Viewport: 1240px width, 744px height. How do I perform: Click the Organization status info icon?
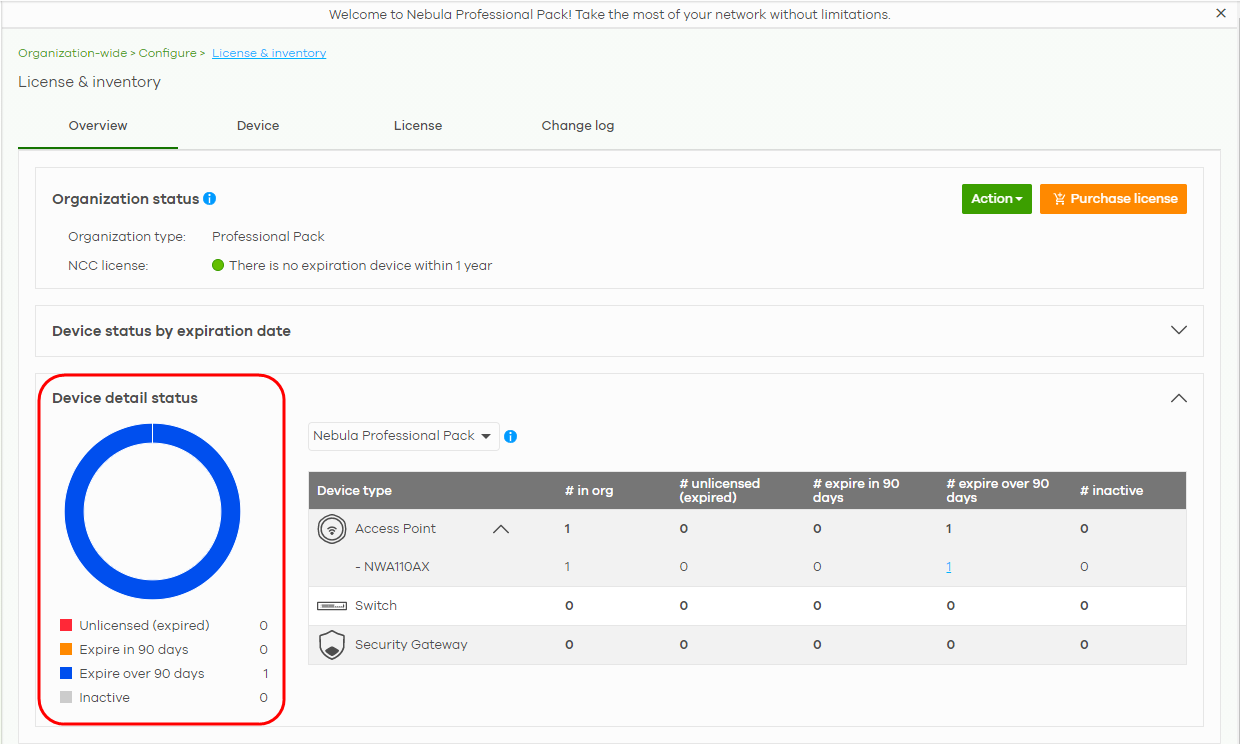tap(209, 199)
